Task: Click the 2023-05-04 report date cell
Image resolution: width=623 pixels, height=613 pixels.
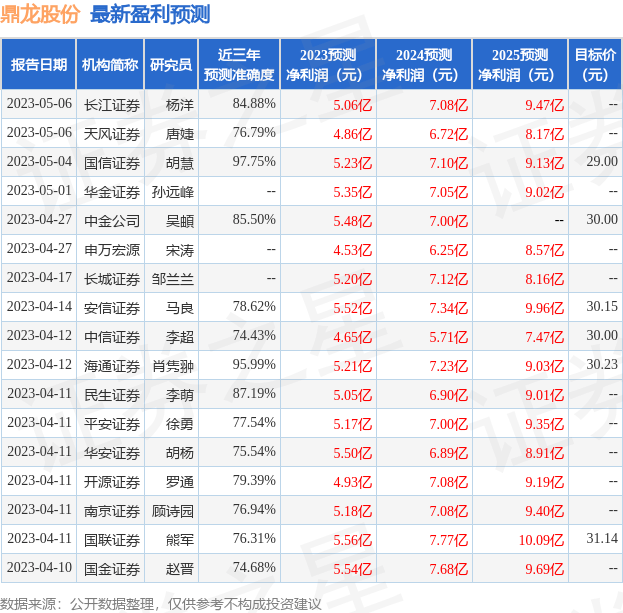Action: click(39, 161)
